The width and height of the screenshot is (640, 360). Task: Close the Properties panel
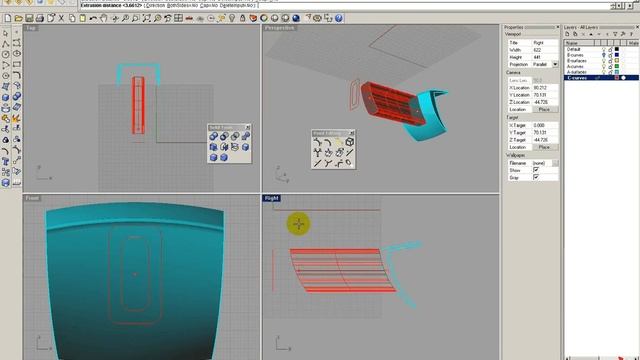coord(558,27)
